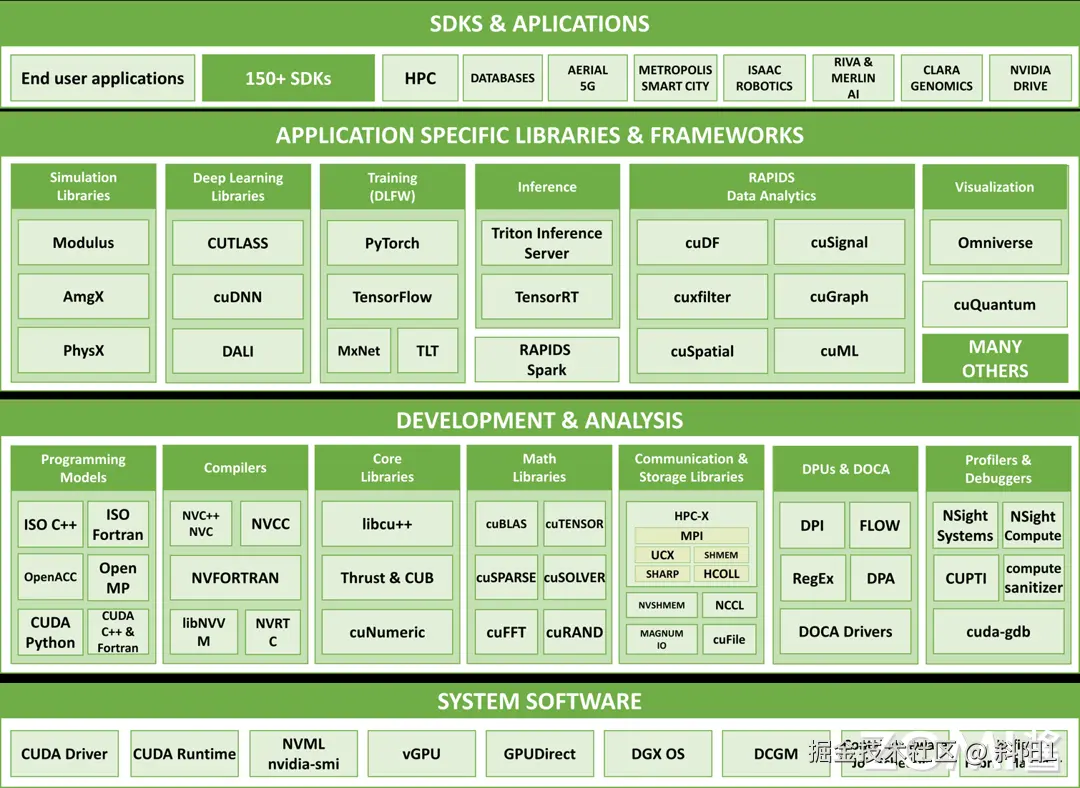Click the OpenACC box

click(x=50, y=577)
